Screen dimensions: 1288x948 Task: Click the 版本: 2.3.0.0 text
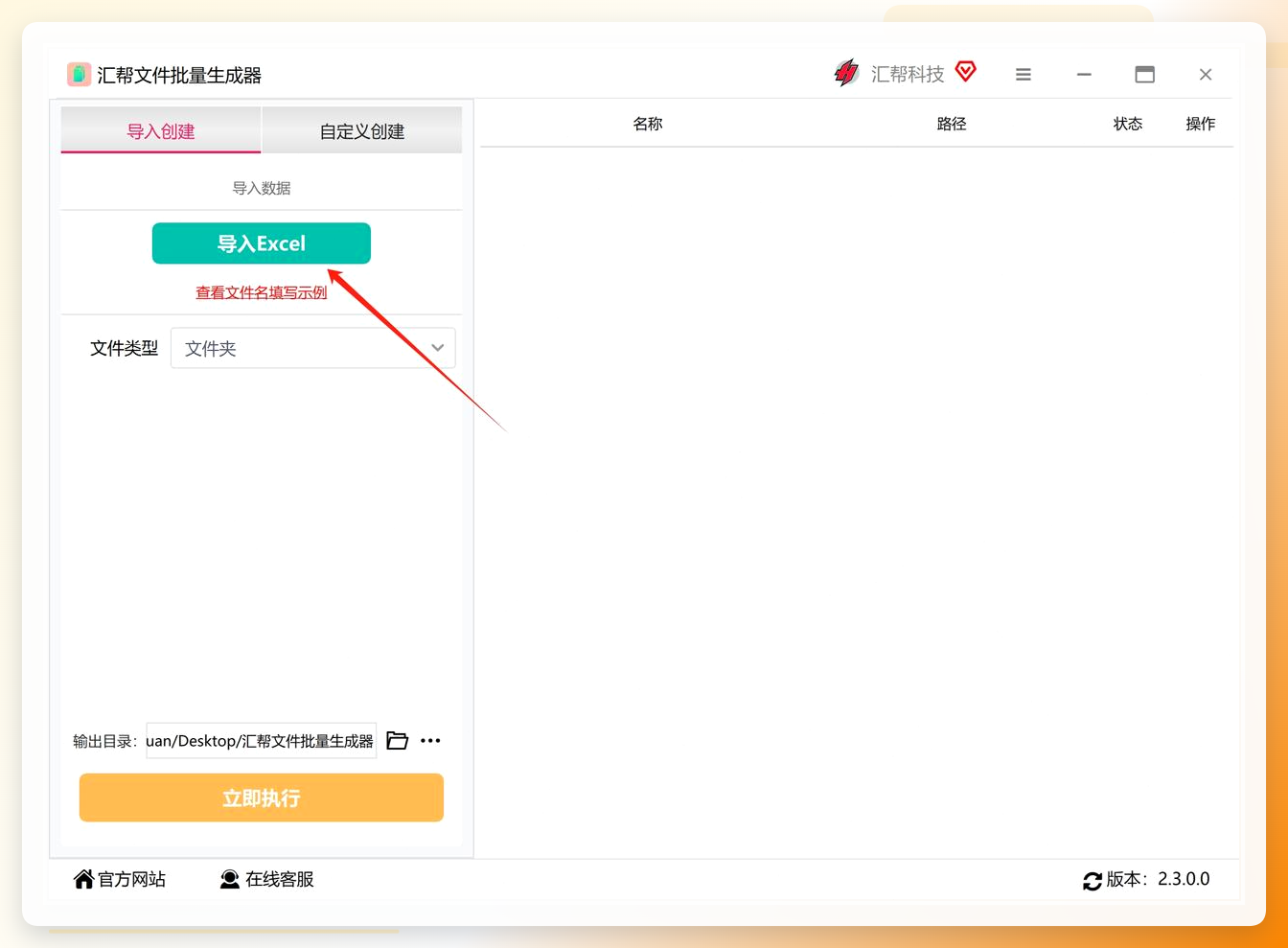(1158, 879)
